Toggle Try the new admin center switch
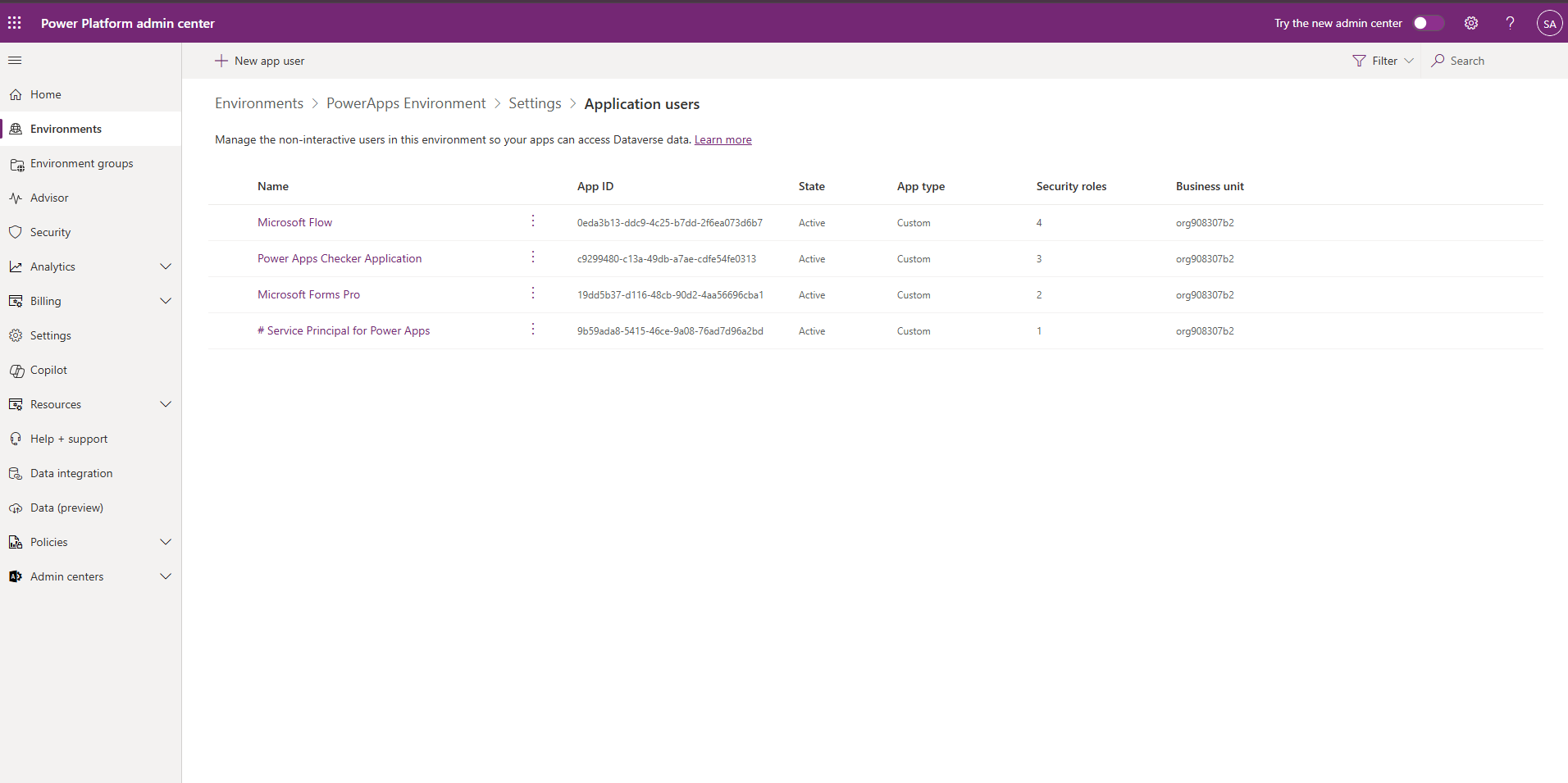The height and width of the screenshot is (783, 1568). (1429, 23)
